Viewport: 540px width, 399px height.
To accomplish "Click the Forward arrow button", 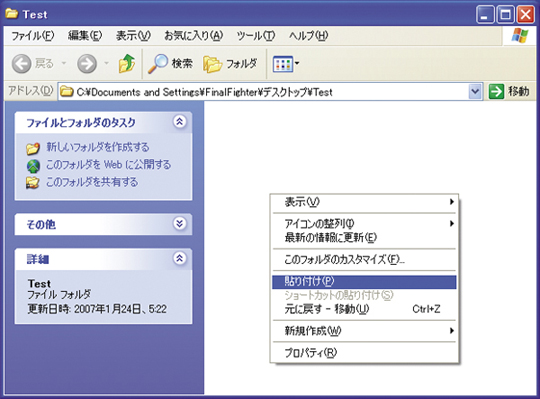I will (x=87, y=64).
